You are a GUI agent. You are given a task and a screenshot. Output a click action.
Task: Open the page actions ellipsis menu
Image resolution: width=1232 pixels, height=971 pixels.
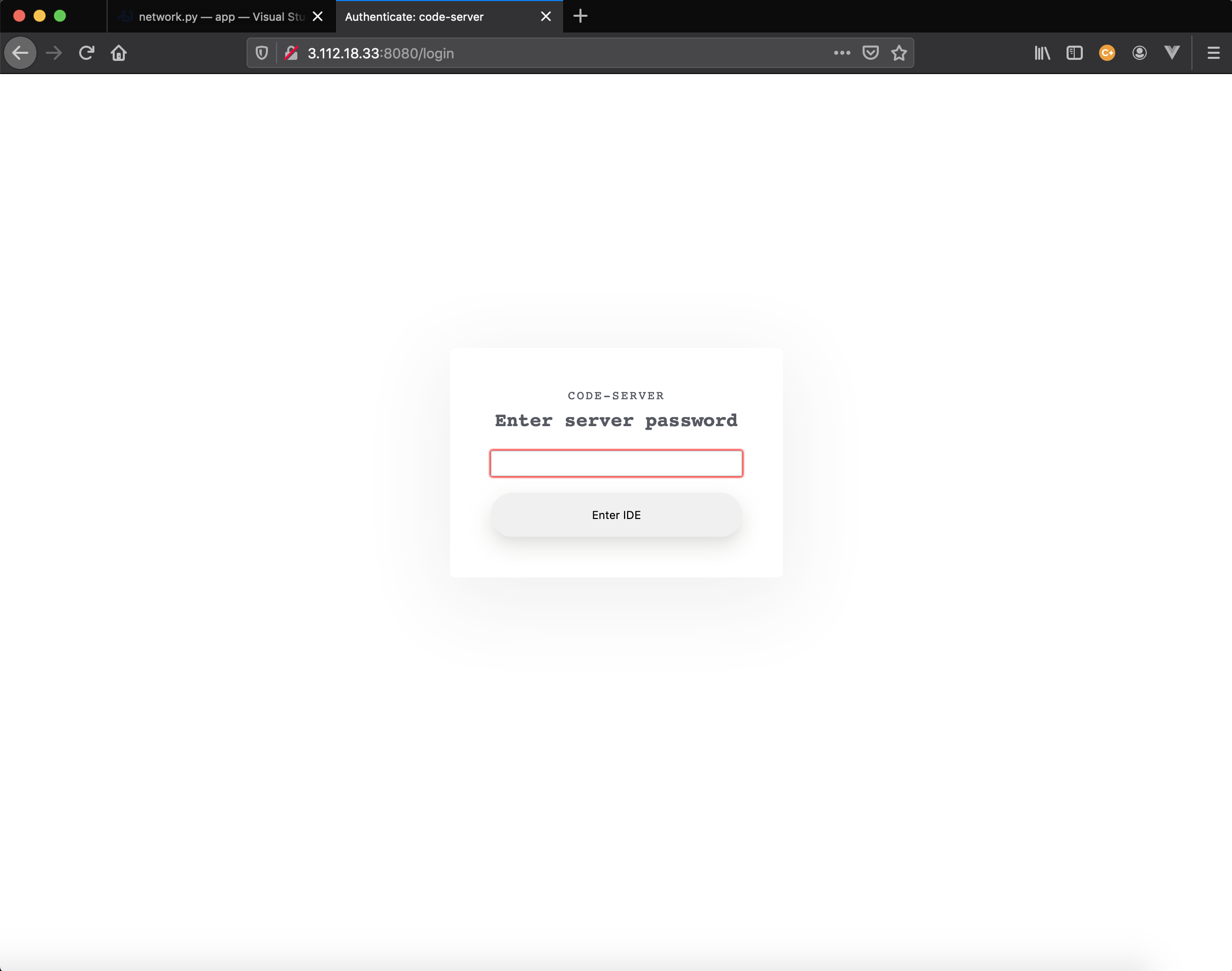(841, 53)
